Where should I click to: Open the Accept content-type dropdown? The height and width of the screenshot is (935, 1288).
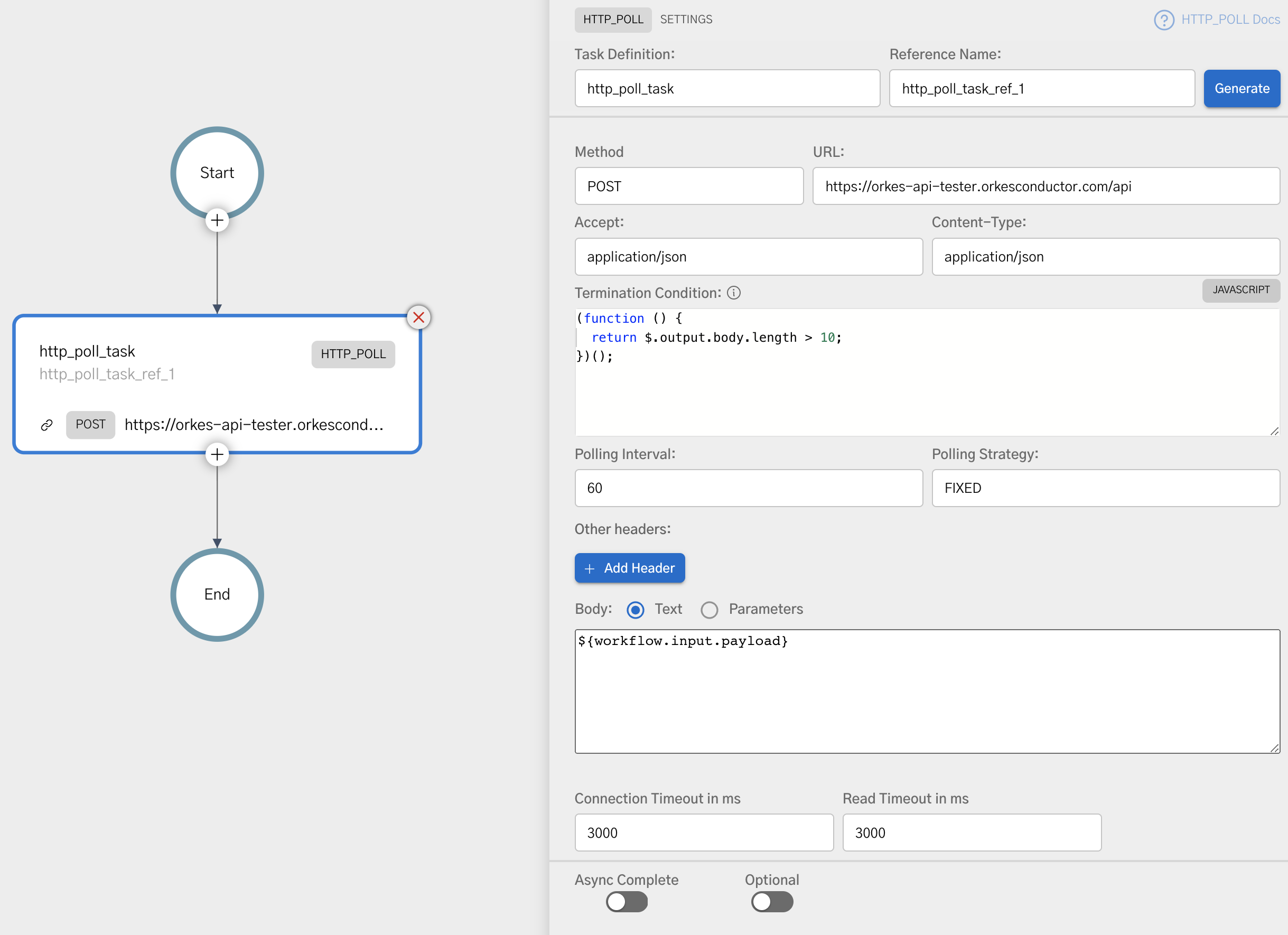click(x=749, y=257)
